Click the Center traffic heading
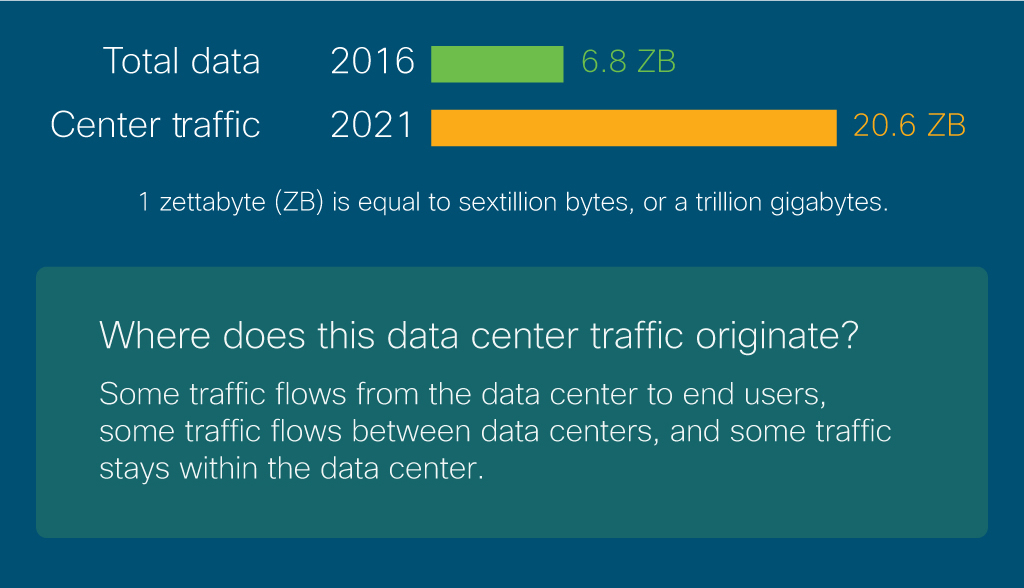Viewport: 1024px width, 588px height. pos(155,125)
